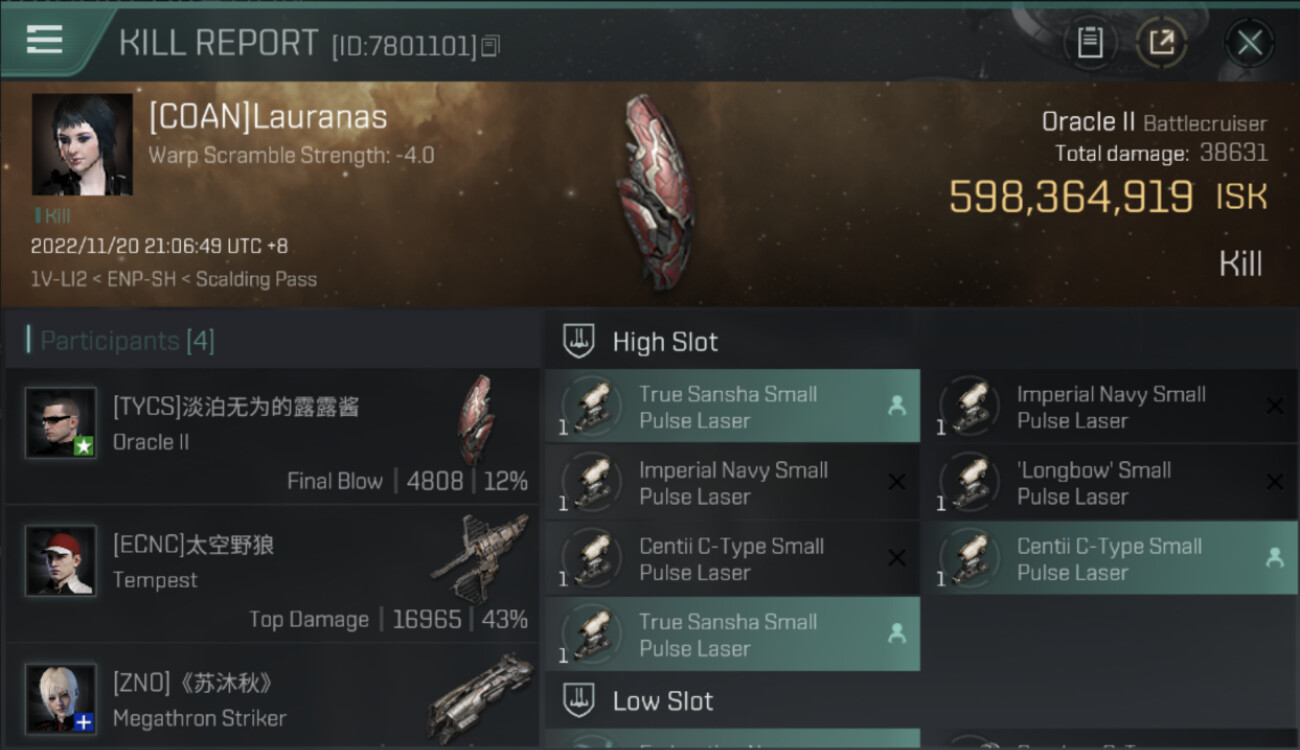Click the High Slot section icon
1300x750 pixels.
click(x=580, y=341)
